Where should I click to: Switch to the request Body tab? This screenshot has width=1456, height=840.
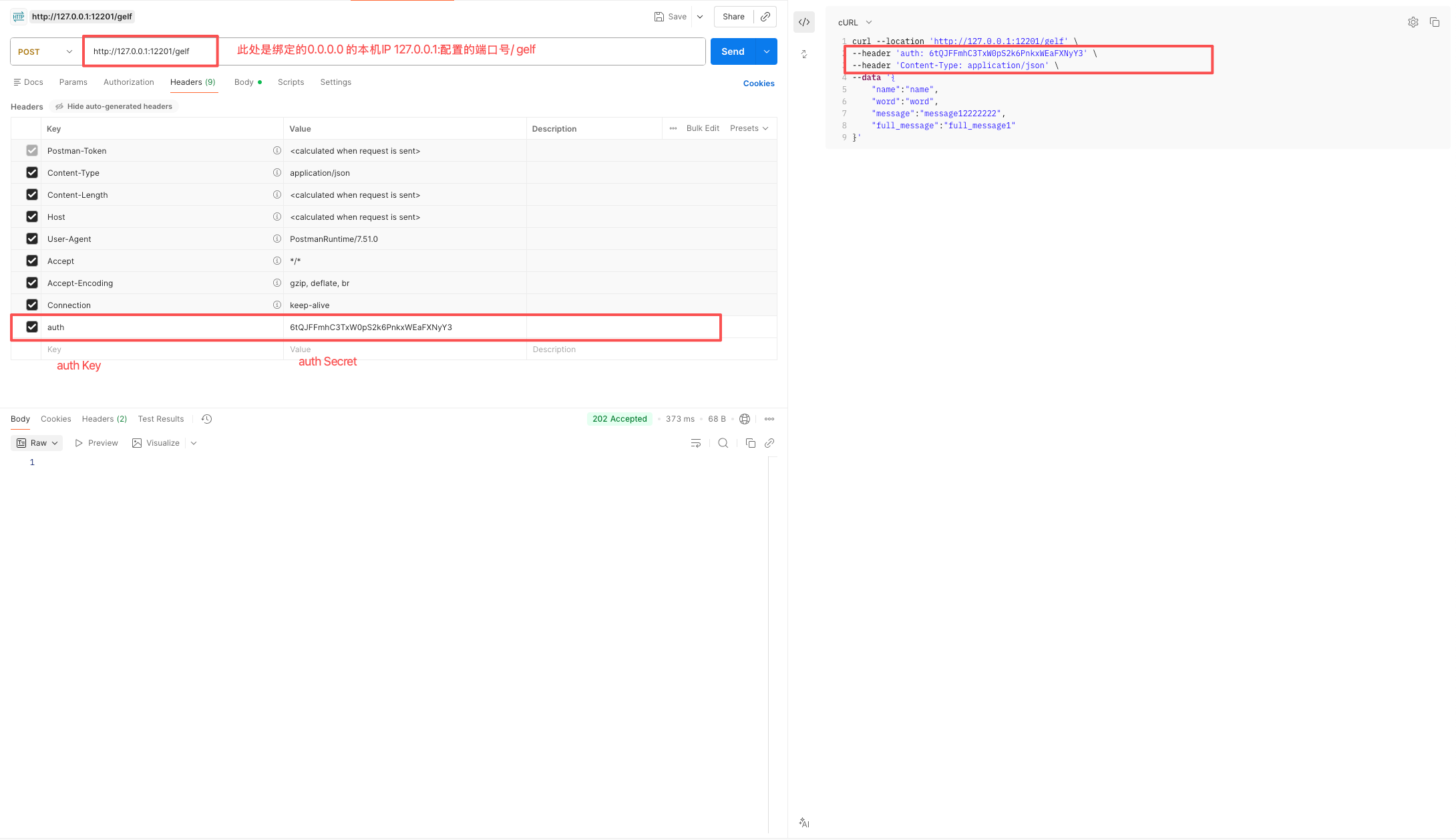pos(244,82)
